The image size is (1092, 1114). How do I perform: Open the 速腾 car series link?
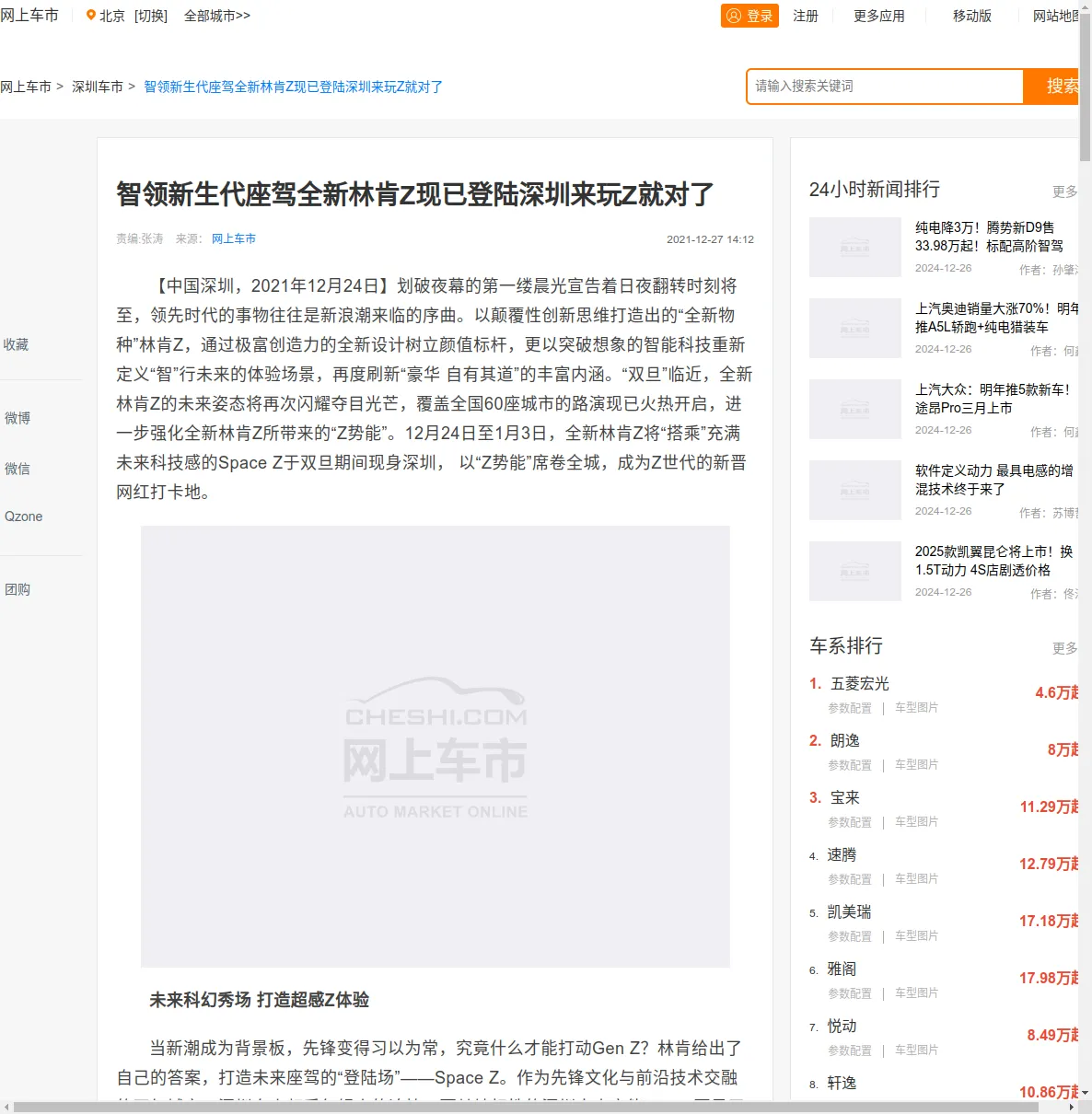pyautogui.click(x=842, y=854)
